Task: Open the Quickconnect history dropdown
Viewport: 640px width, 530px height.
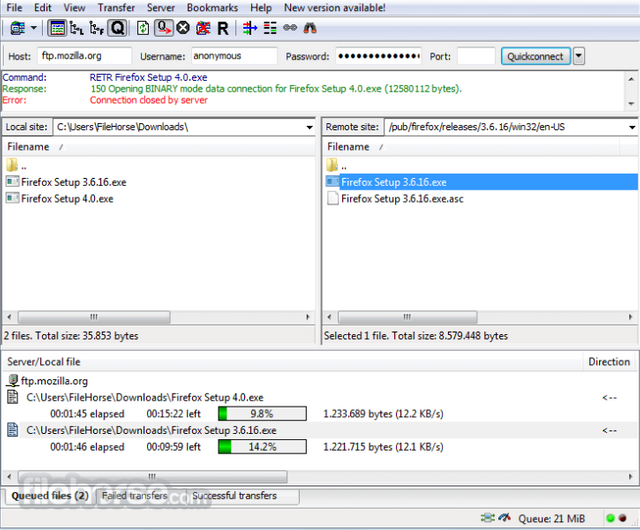Action: 579,56
